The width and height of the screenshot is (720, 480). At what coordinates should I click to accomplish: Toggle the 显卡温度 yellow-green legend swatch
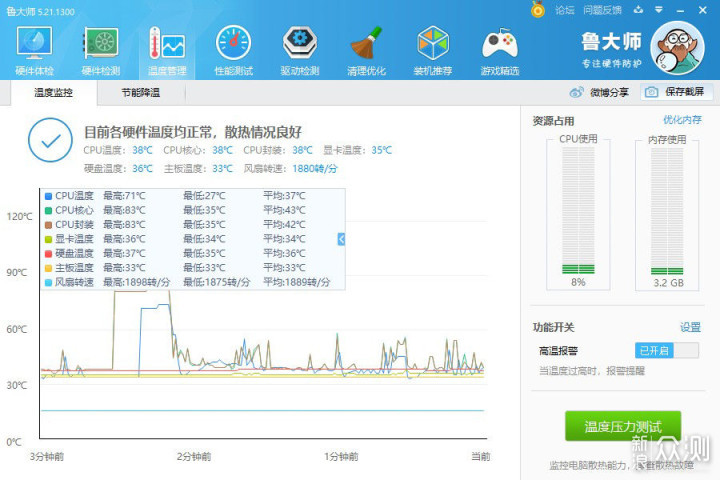[48, 239]
